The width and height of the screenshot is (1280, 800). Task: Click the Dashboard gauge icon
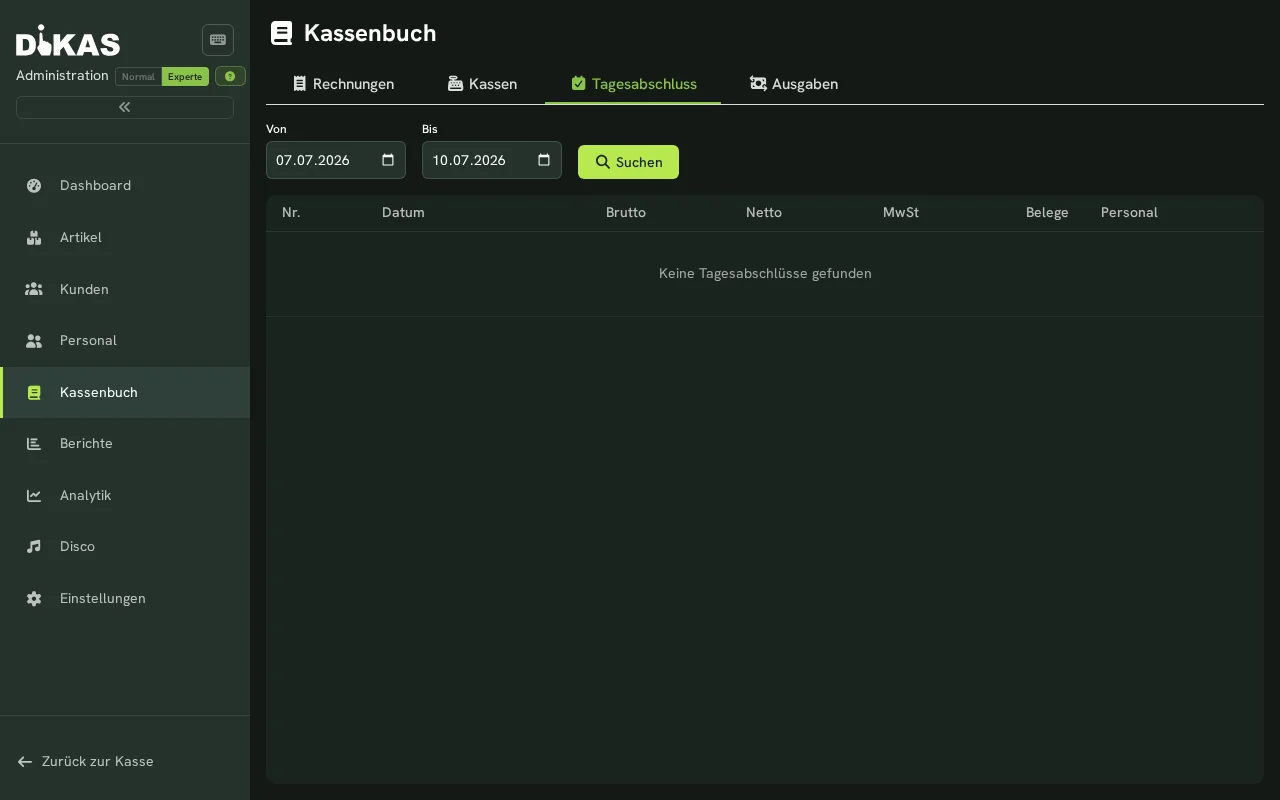(x=34, y=185)
